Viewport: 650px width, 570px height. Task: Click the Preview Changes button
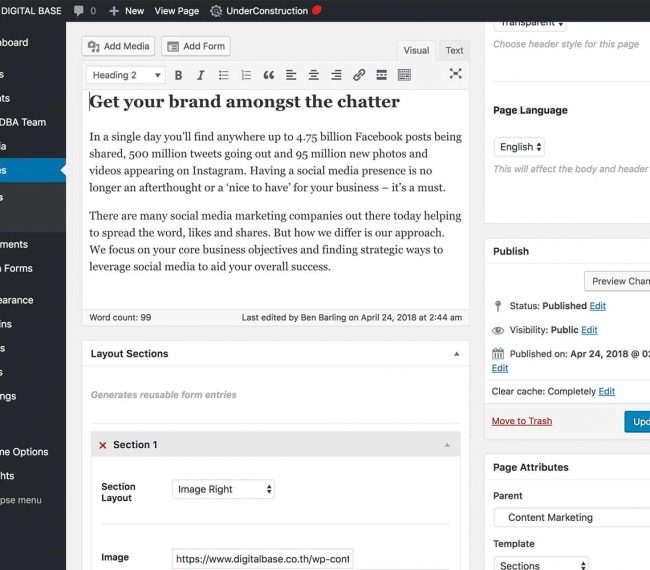pos(617,281)
